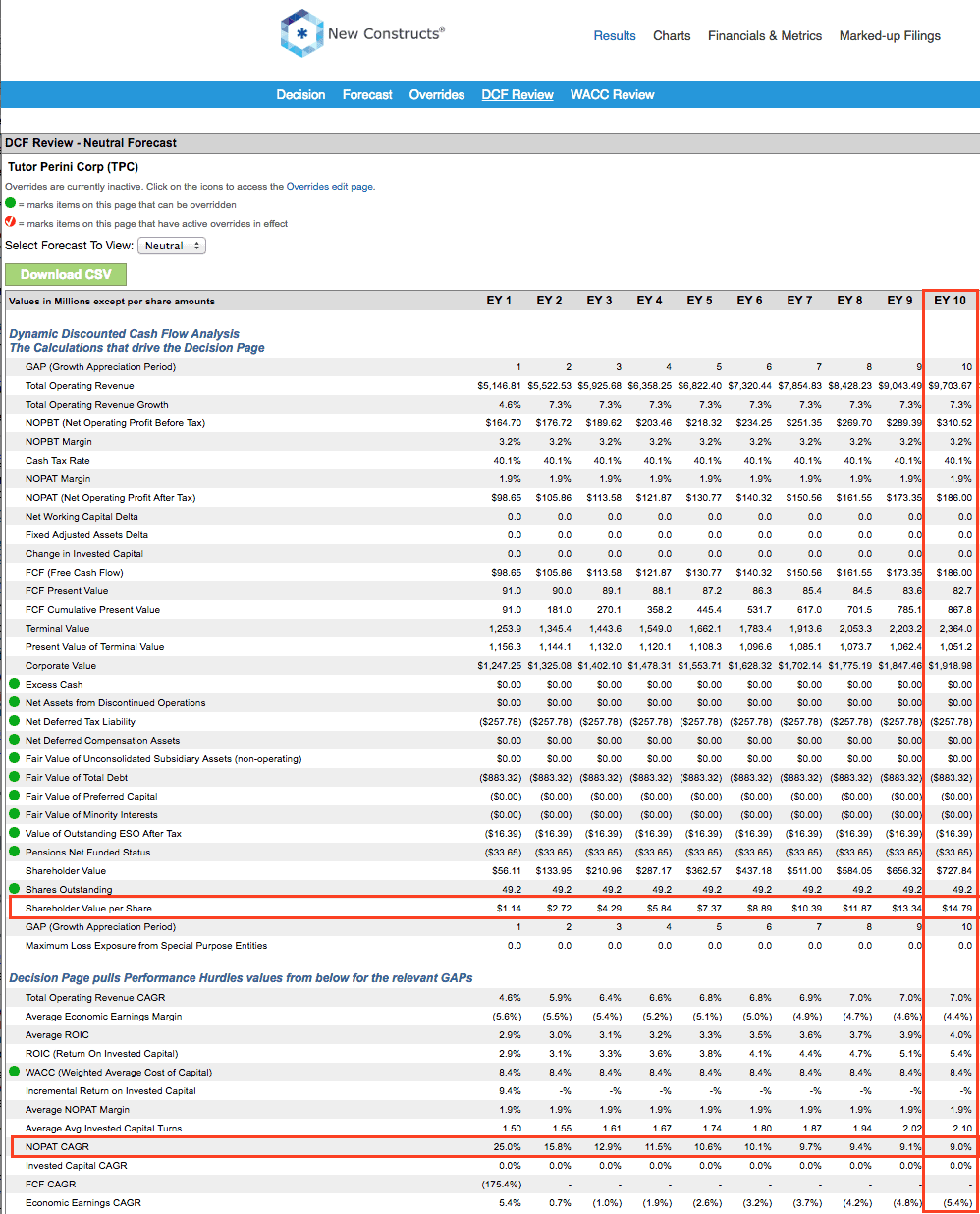The image size is (980, 1214).
Task: Click override dot for Fair Value of Total Debt
Action: (x=15, y=777)
